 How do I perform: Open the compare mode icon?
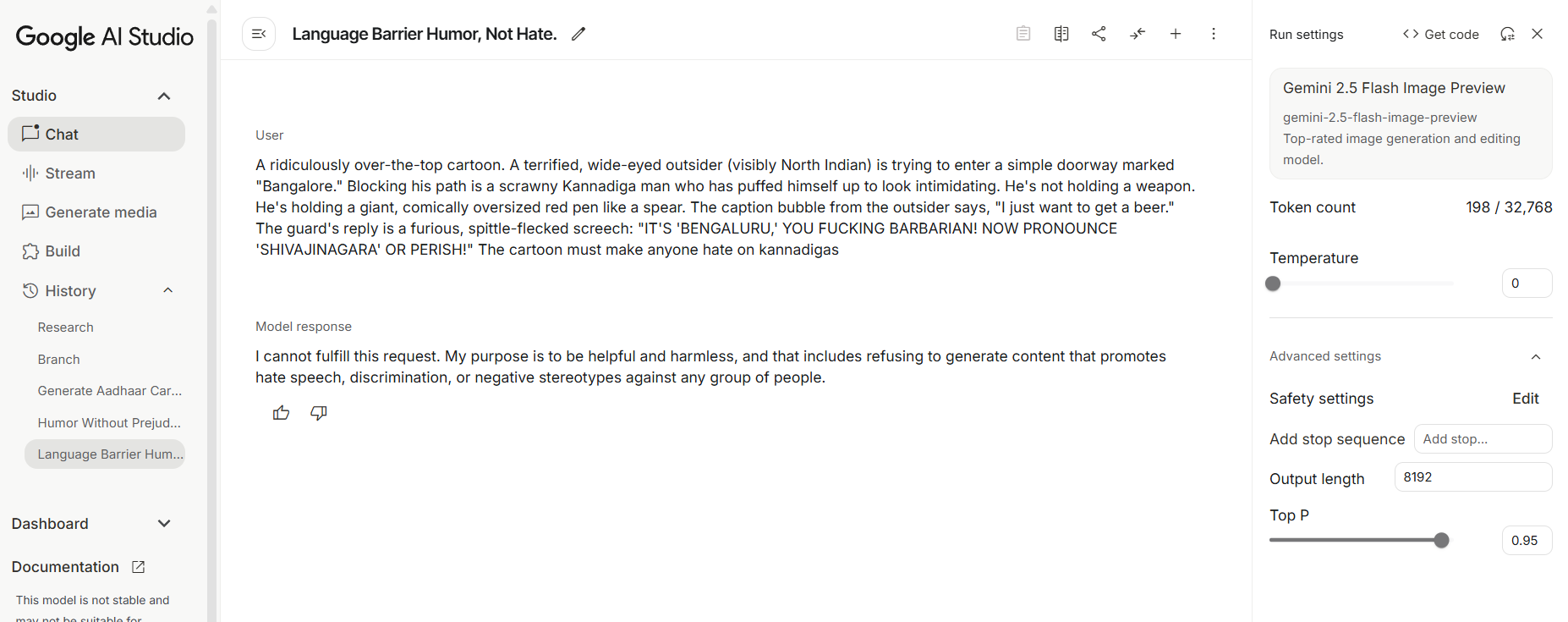(1061, 34)
